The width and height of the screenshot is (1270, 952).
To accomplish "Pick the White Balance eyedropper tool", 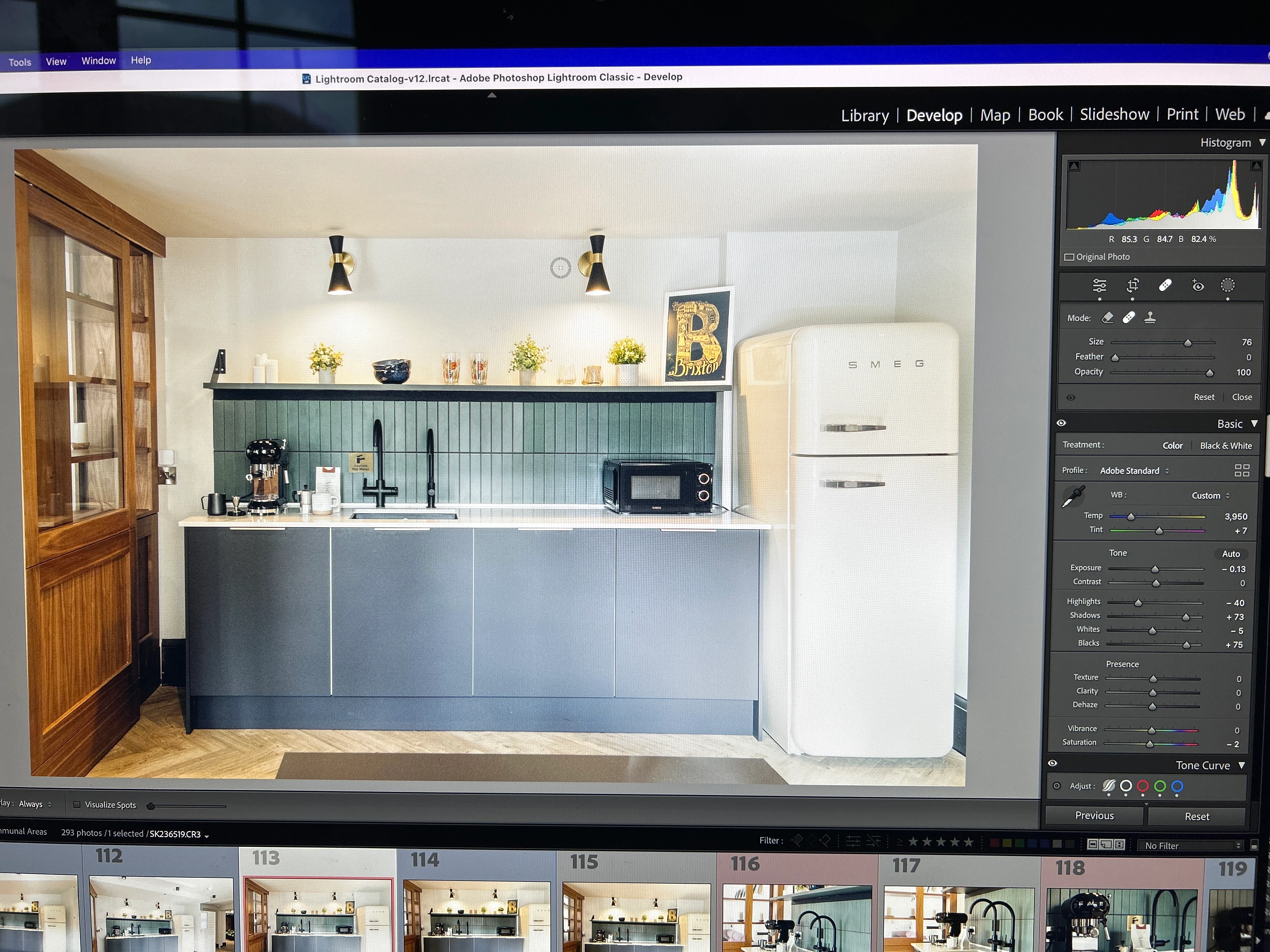I will [x=1073, y=496].
